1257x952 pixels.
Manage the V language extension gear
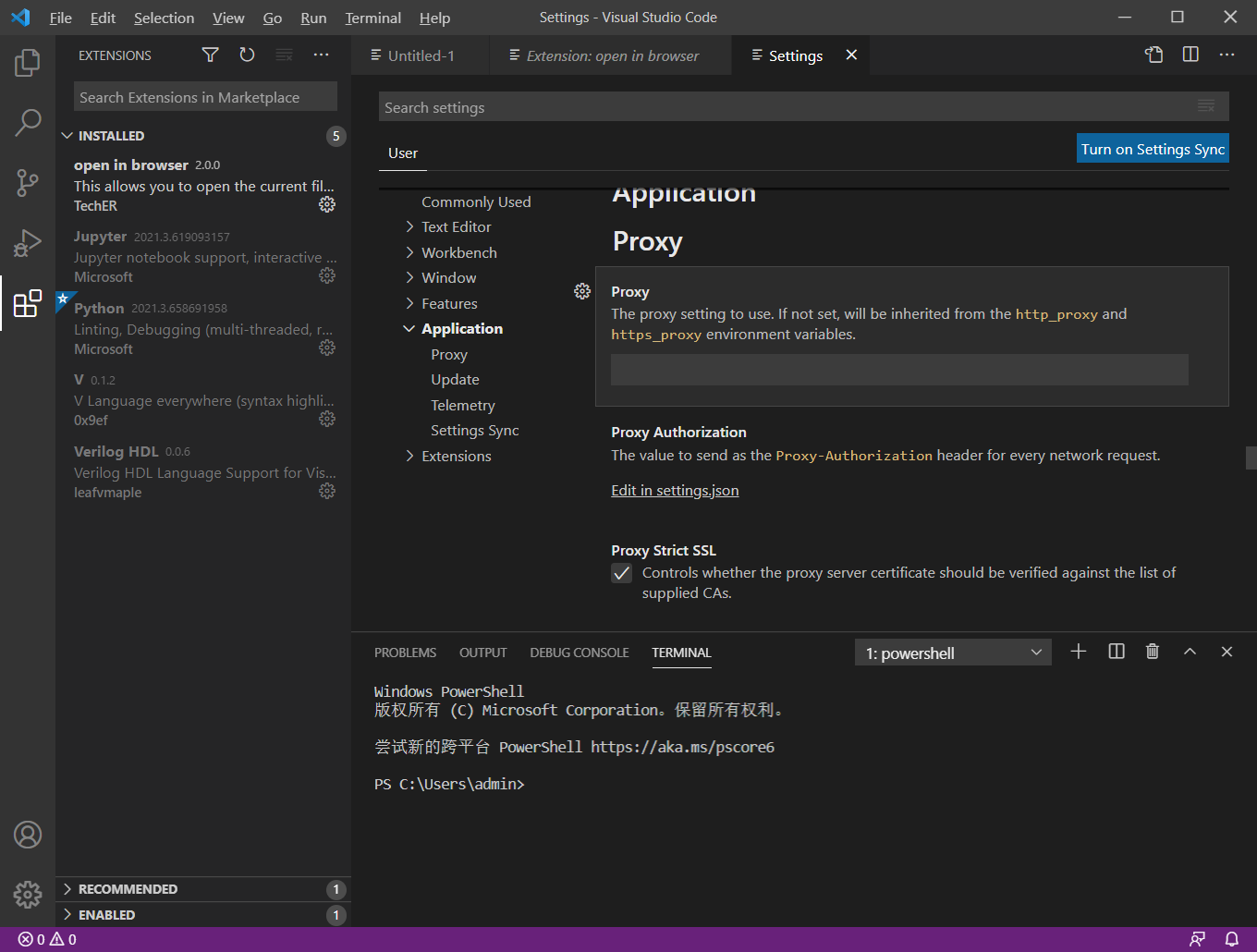click(x=327, y=419)
